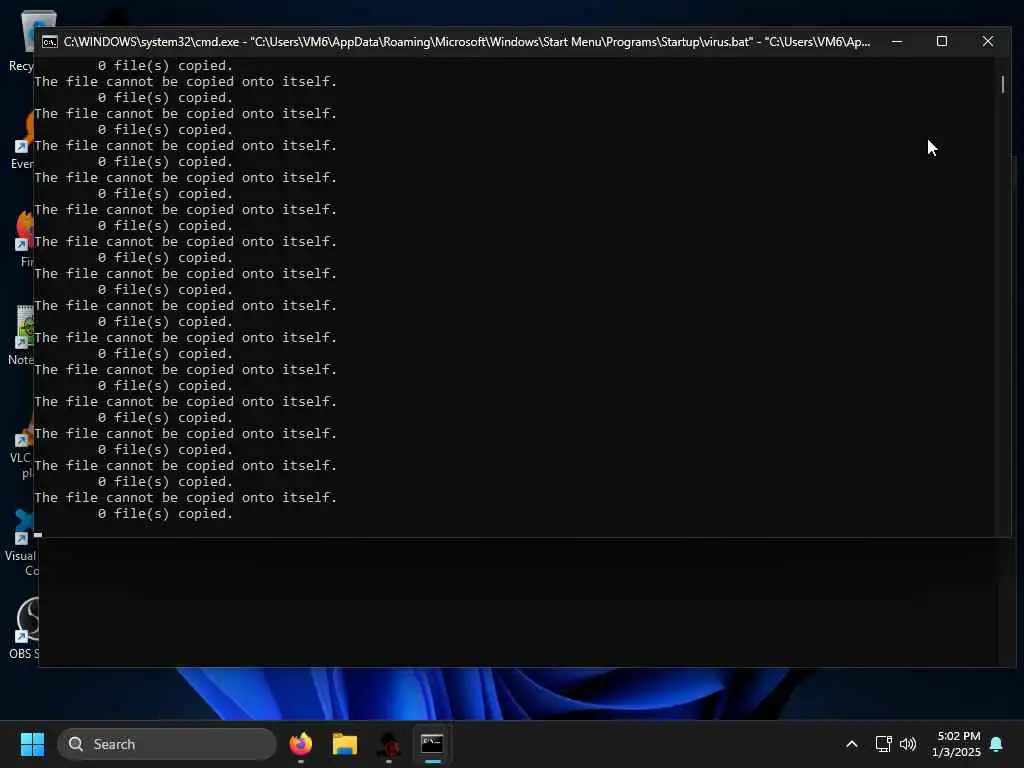This screenshot has height=768, width=1024.
Task: Open the volume speaker tray icon
Action: [x=908, y=744]
